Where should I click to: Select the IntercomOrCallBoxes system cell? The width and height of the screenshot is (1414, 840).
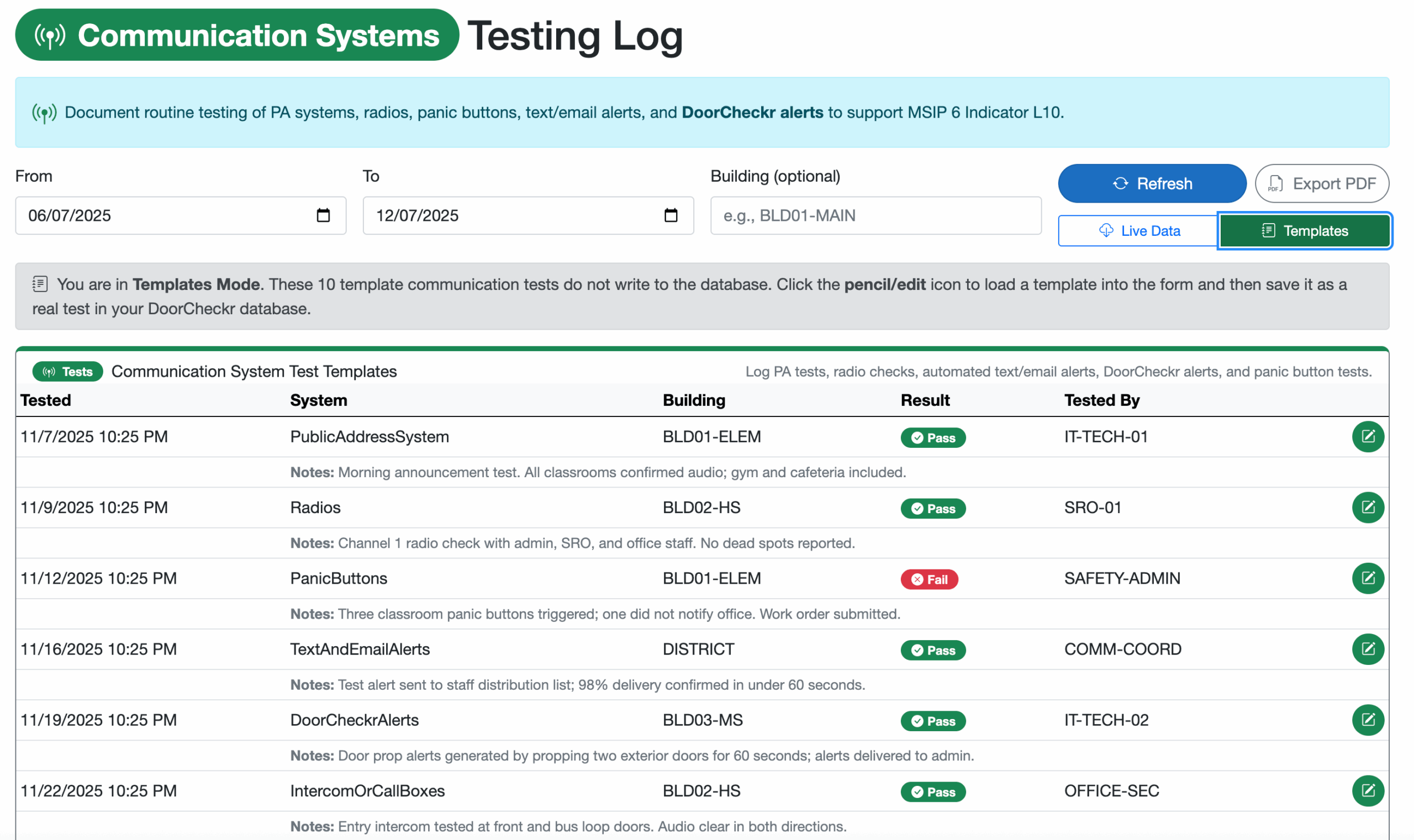pos(367,790)
